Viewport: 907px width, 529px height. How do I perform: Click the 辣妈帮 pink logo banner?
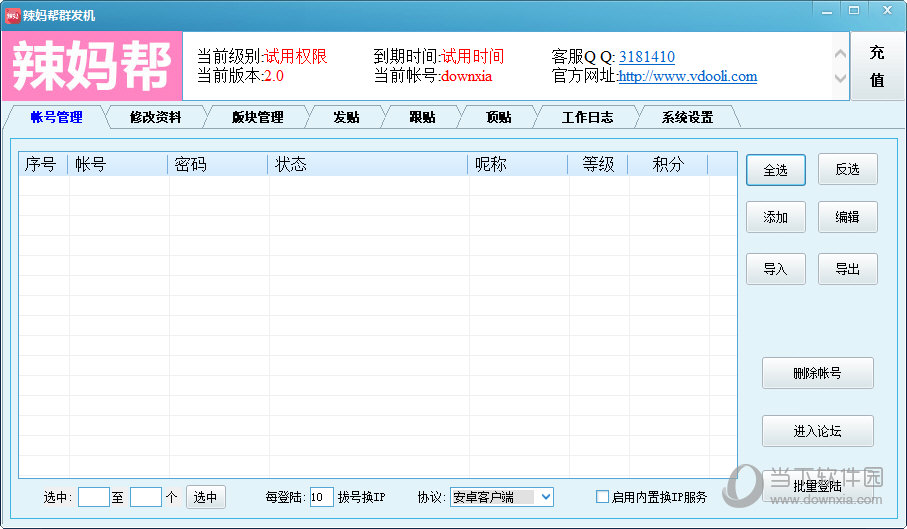92,66
